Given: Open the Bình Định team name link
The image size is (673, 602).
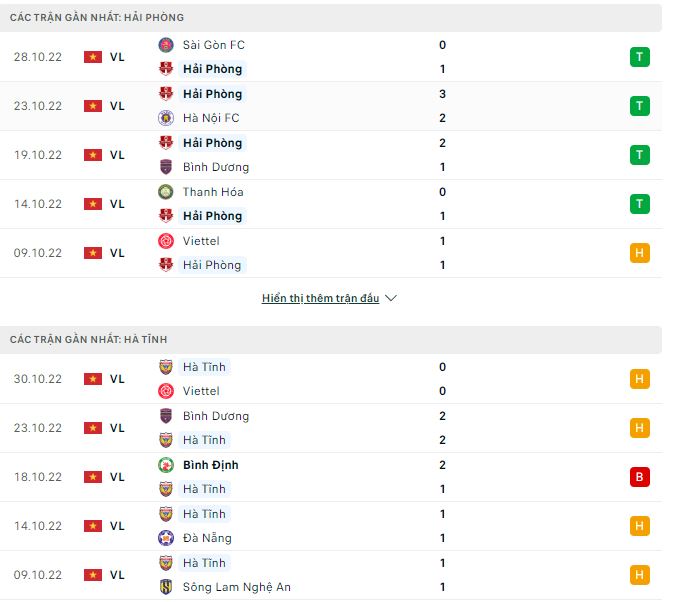Looking at the screenshot, I should tap(210, 465).
